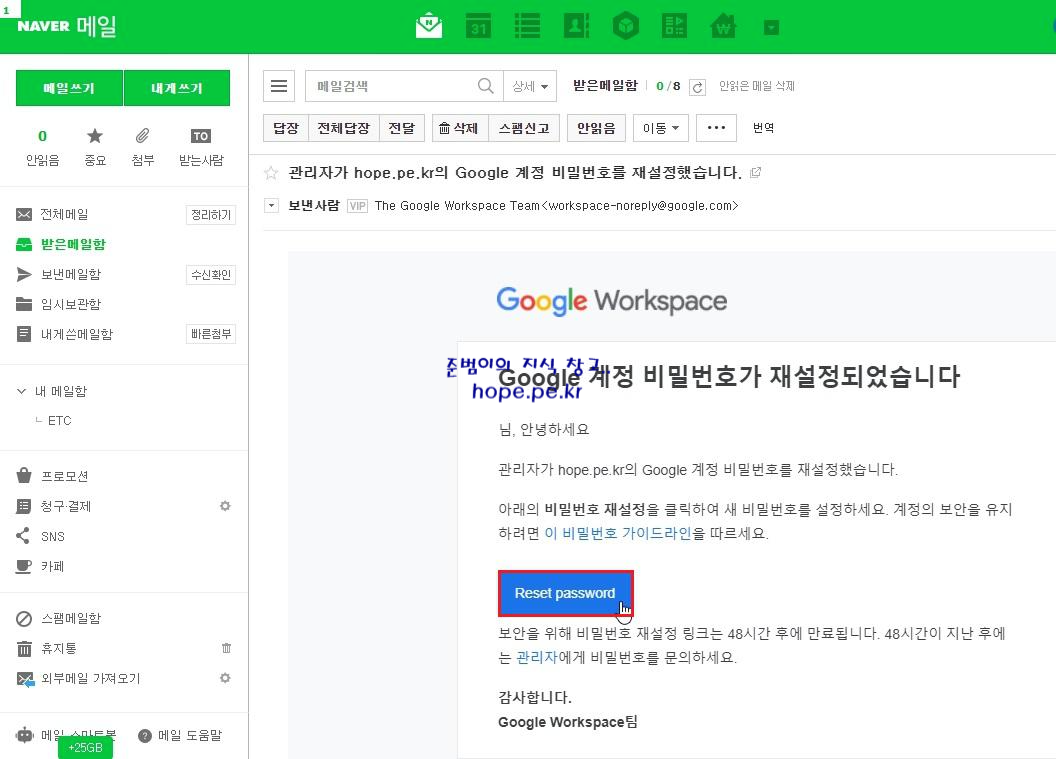1056x759 pixels.
Task: Star the message via star toggle
Action: (x=271, y=173)
